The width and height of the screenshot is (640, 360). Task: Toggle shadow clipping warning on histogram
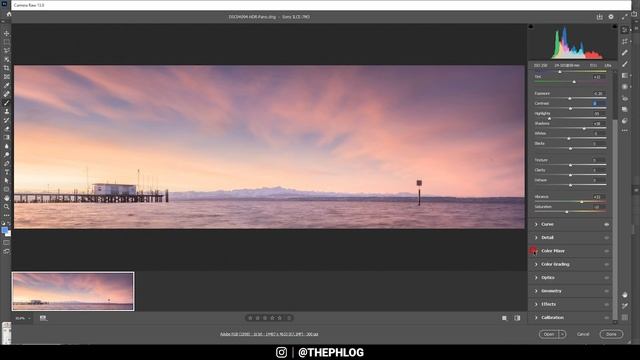[531, 27]
